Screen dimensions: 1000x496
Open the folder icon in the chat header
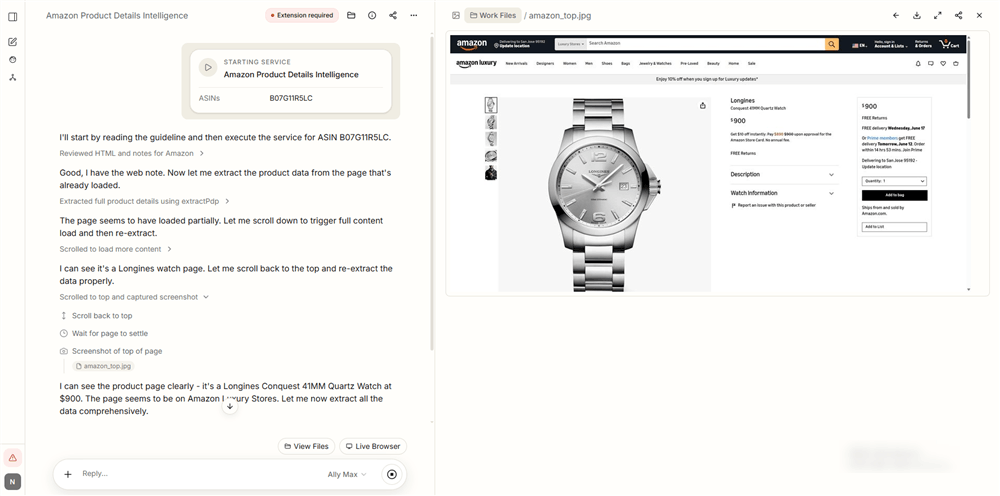coord(351,15)
